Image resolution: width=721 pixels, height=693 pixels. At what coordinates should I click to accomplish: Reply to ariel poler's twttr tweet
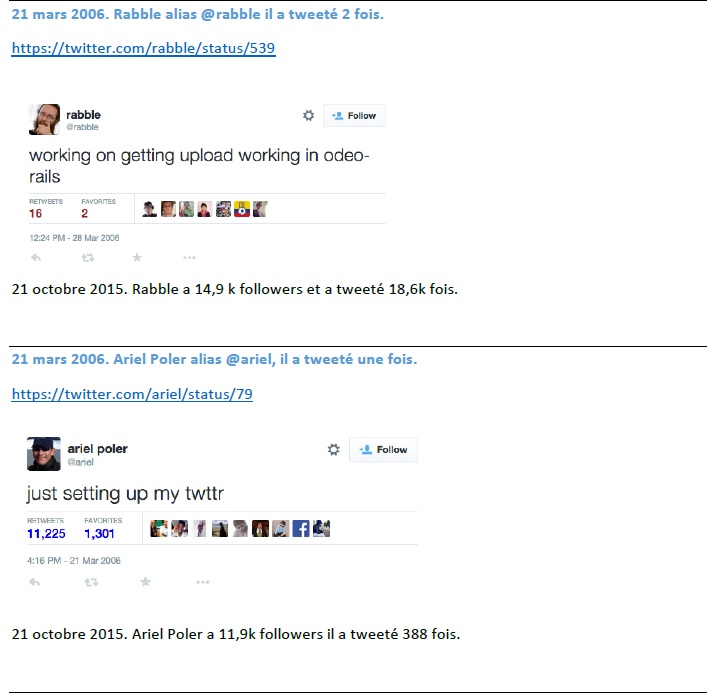[x=34, y=582]
